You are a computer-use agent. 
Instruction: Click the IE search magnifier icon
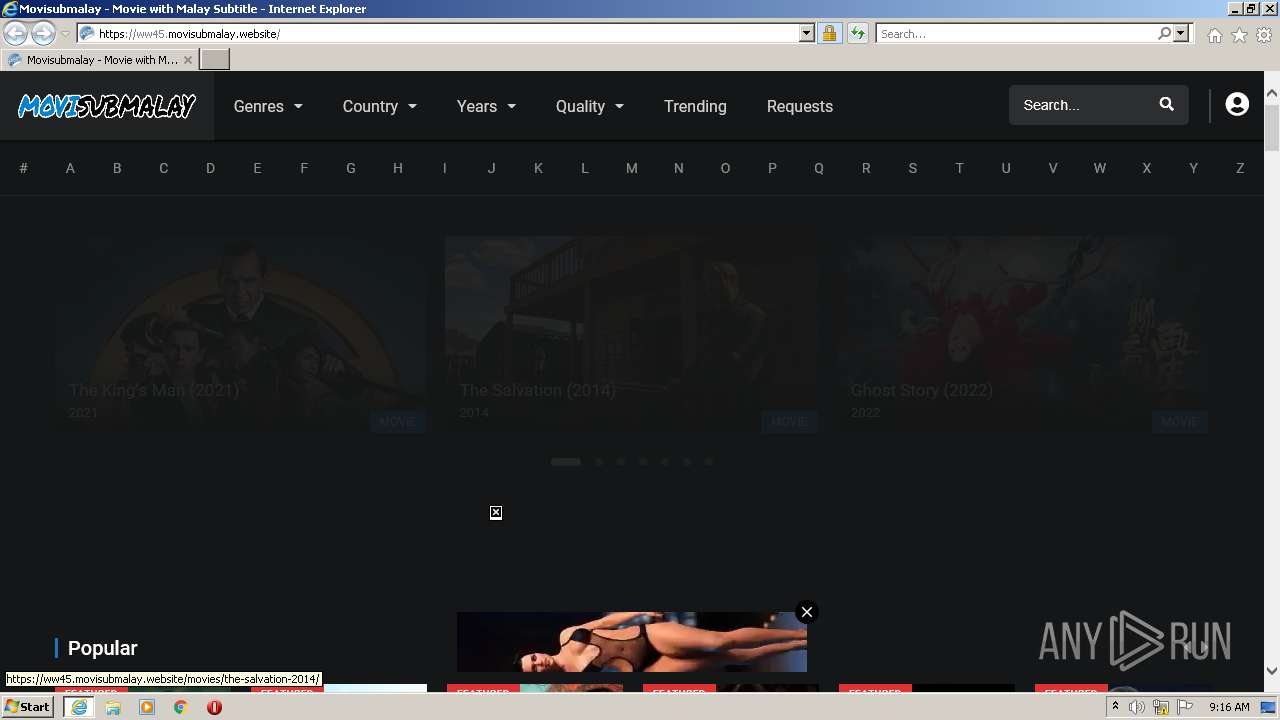click(x=1164, y=33)
